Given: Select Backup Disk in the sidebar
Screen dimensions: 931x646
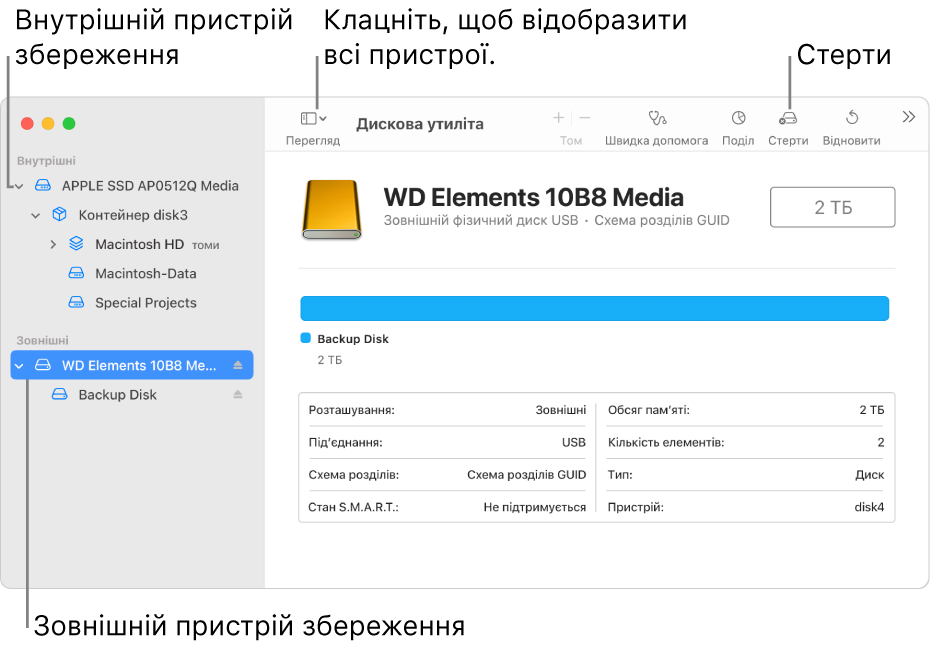Looking at the screenshot, I should click(118, 395).
